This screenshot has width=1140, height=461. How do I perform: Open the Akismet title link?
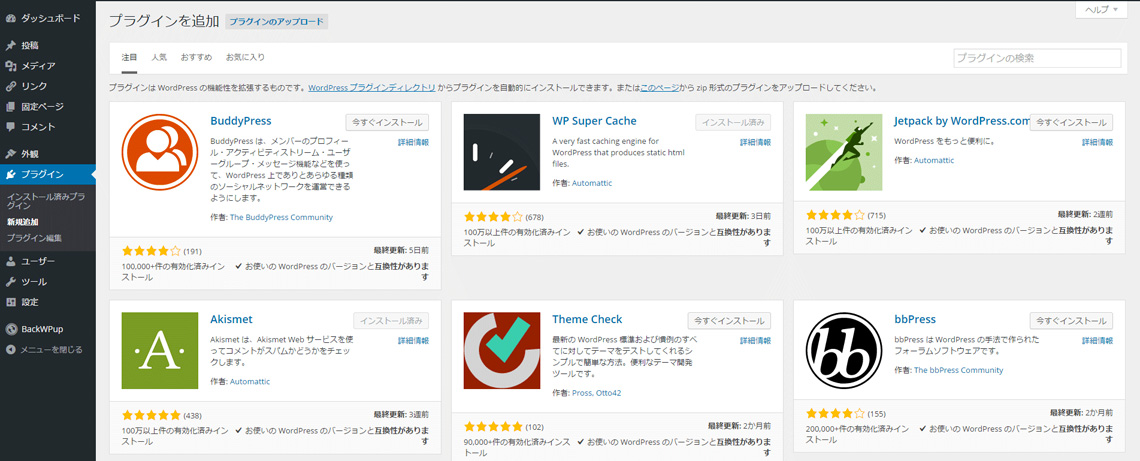[x=231, y=319]
